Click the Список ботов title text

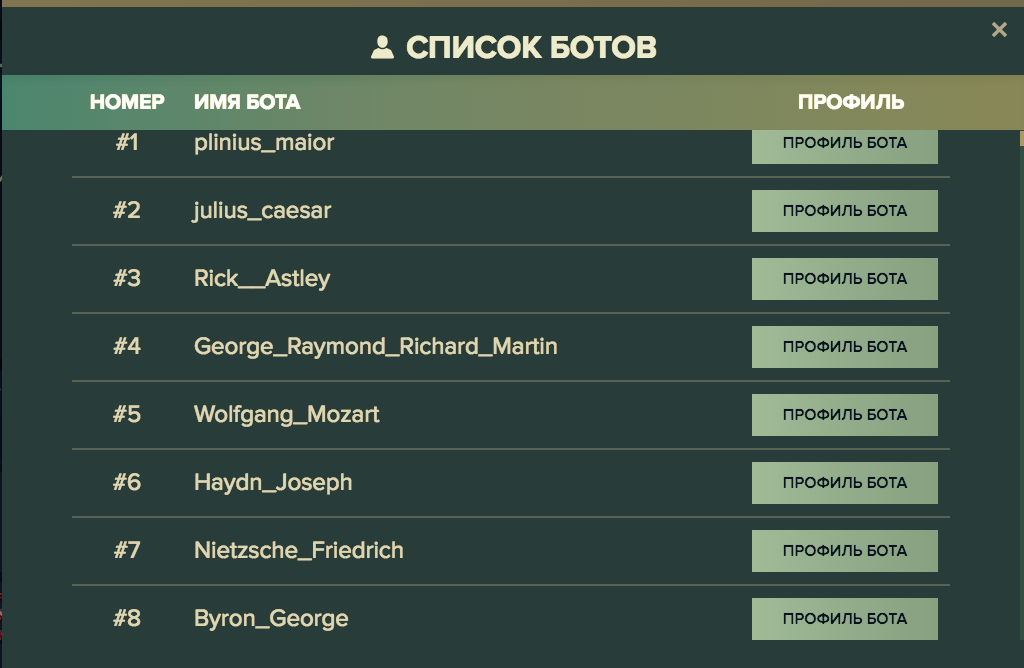coord(531,48)
